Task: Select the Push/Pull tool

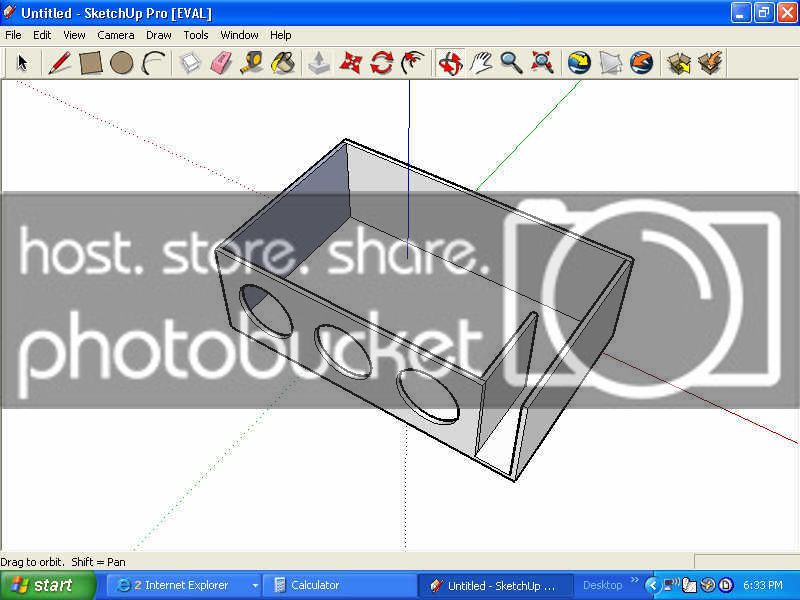Action: click(x=319, y=63)
